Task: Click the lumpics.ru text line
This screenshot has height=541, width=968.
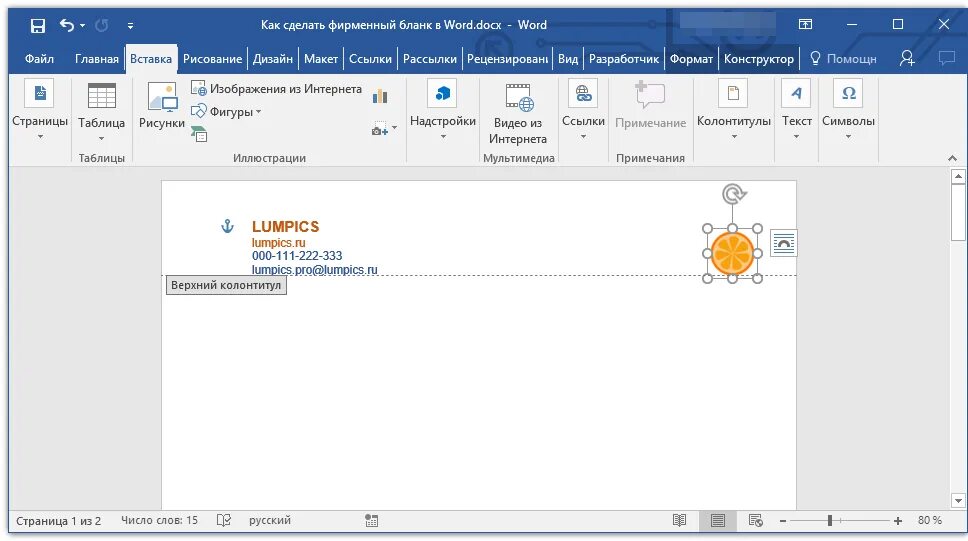Action: point(278,243)
